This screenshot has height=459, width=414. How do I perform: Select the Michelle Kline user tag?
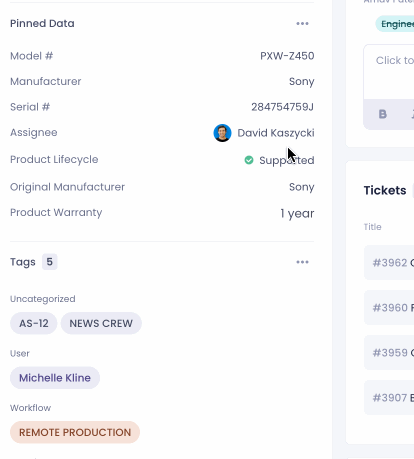(55, 378)
